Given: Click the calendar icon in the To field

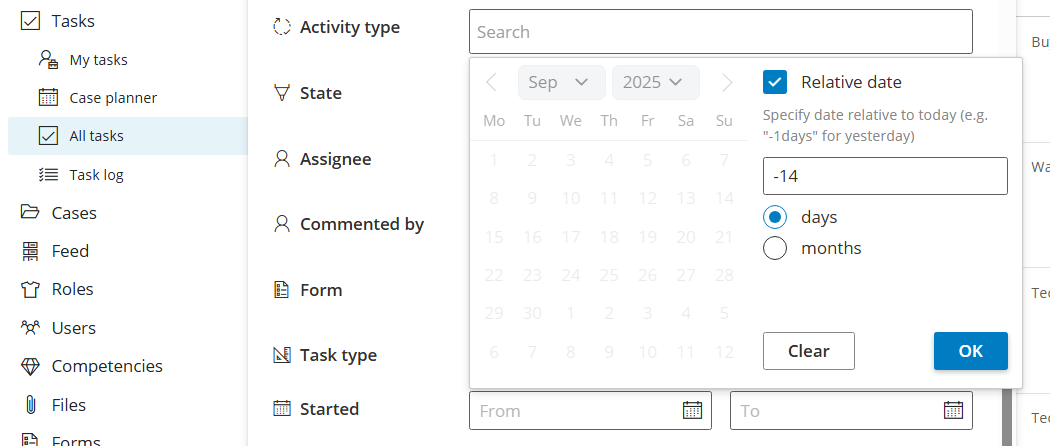Looking at the screenshot, I should click(x=953, y=410).
